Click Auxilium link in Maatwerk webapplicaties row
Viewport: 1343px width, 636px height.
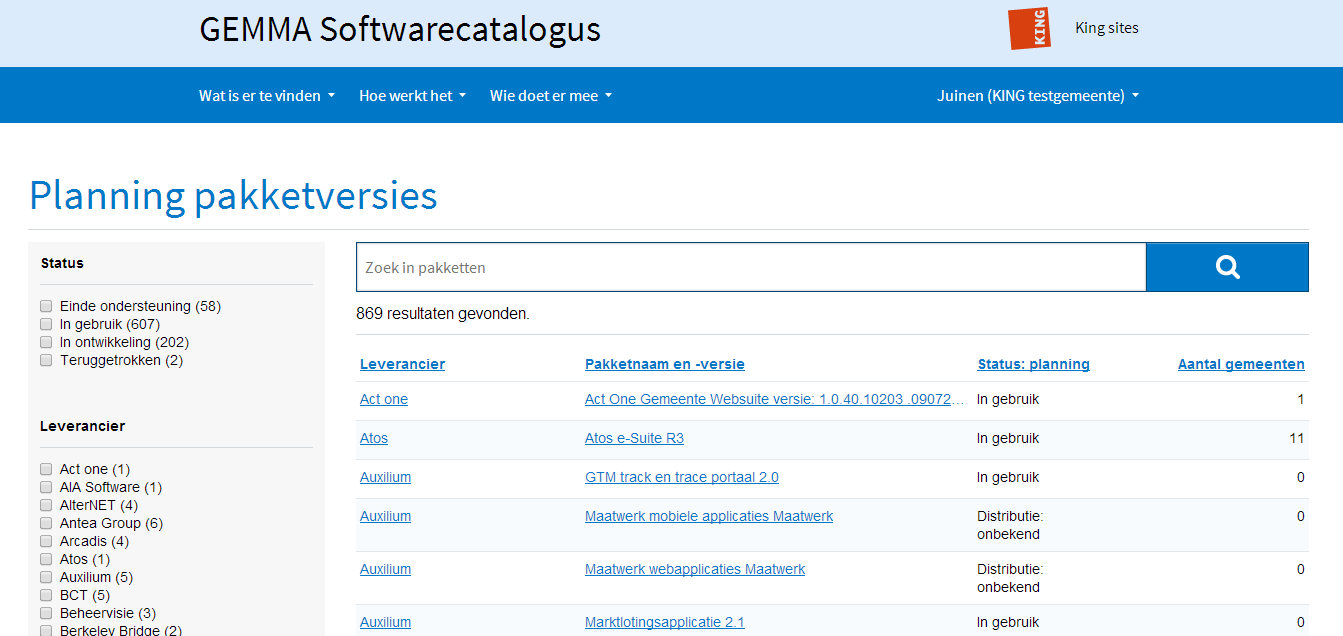[x=385, y=569]
